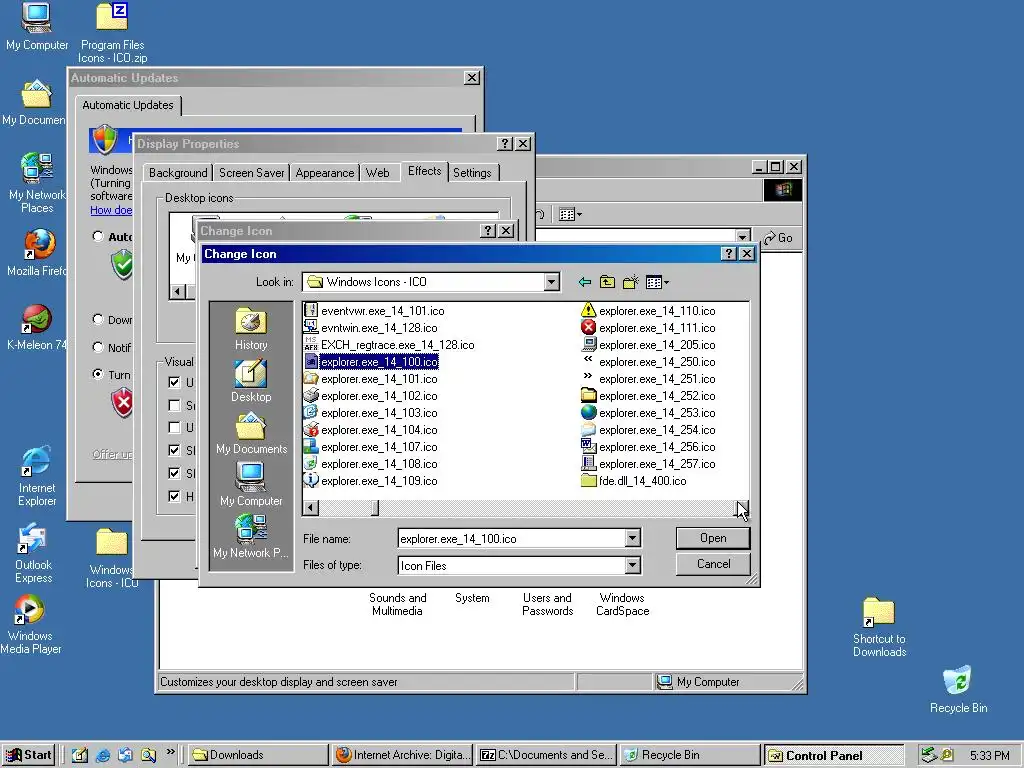Screen dimensions: 1024x768
Task: Click explorer.exe_14_251.ico file name
Action: click(x=657, y=379)
